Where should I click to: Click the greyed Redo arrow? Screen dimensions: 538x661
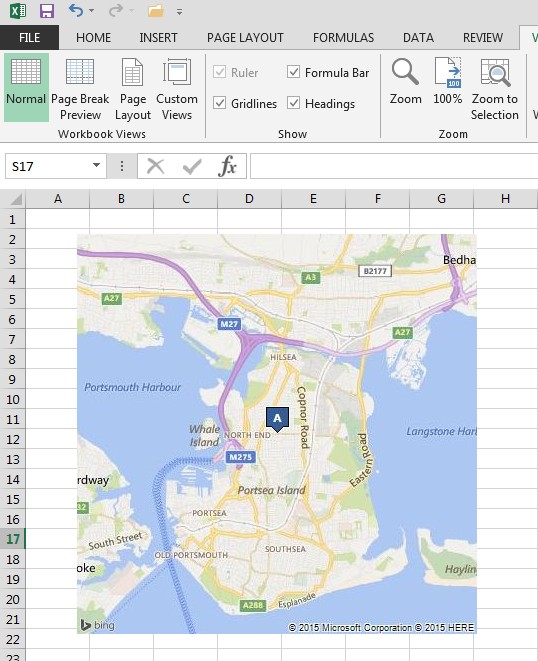115,10
